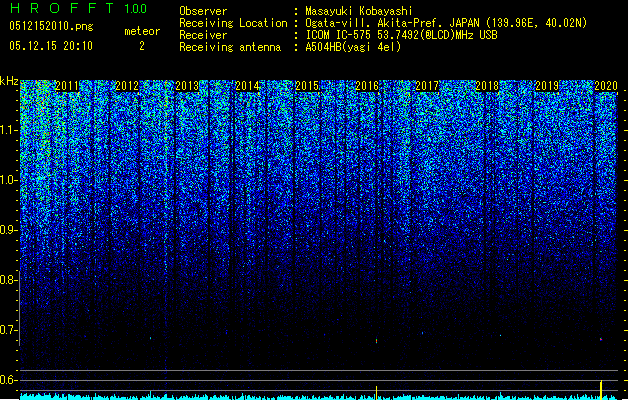
Task: Click the 2014 time marker label
Action: [247, 86]
